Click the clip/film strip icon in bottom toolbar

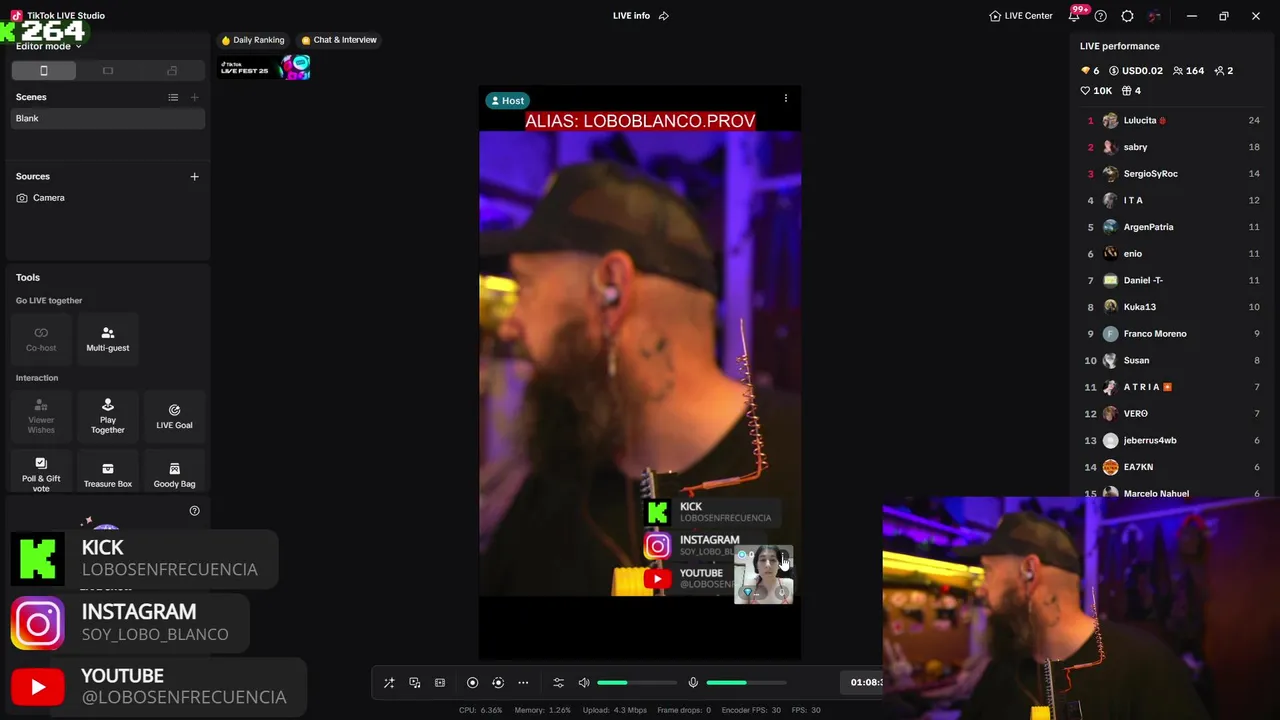tap(440, 683)
